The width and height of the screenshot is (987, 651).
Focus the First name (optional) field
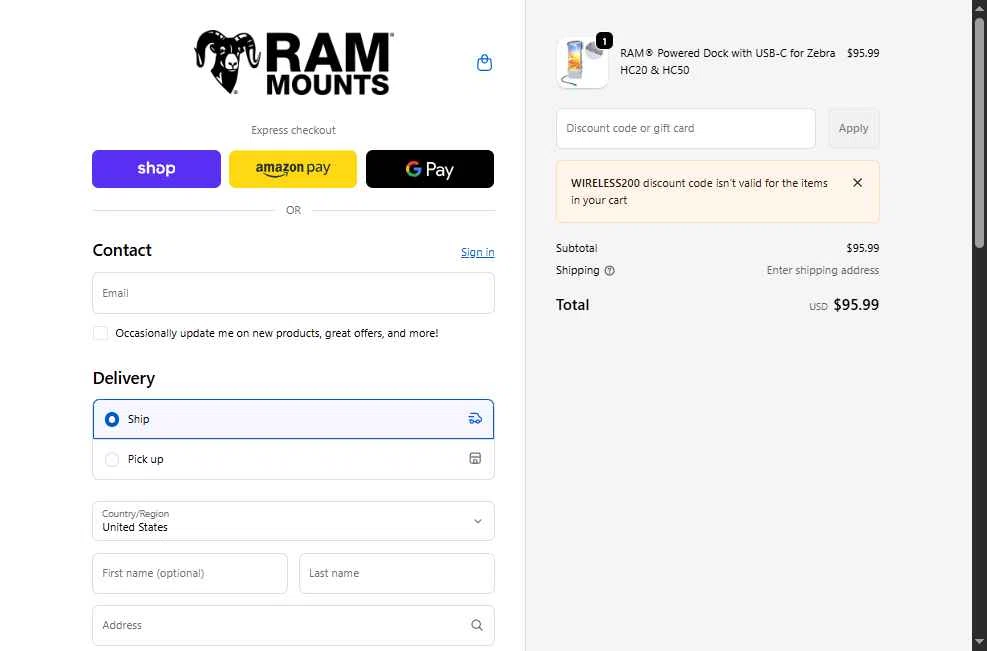[189, 574]
